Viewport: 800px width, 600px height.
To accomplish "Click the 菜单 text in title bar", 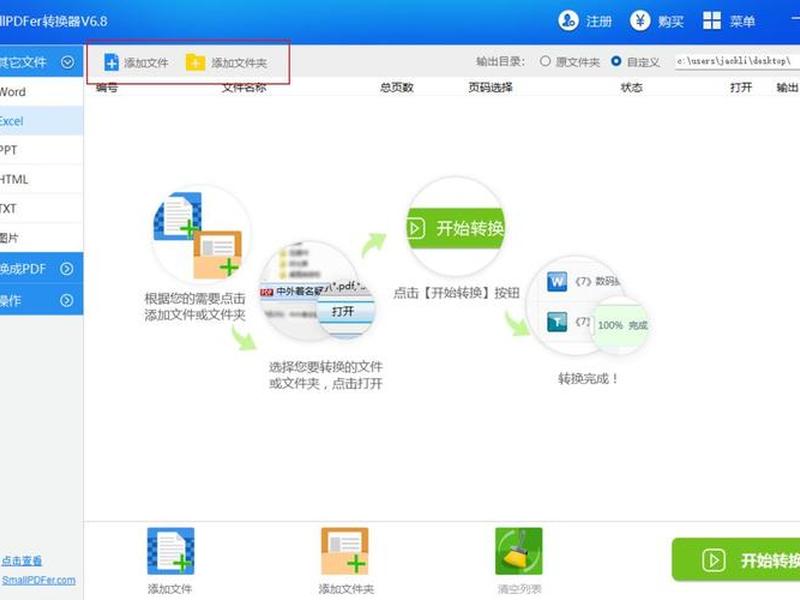I will click(742, 21).
